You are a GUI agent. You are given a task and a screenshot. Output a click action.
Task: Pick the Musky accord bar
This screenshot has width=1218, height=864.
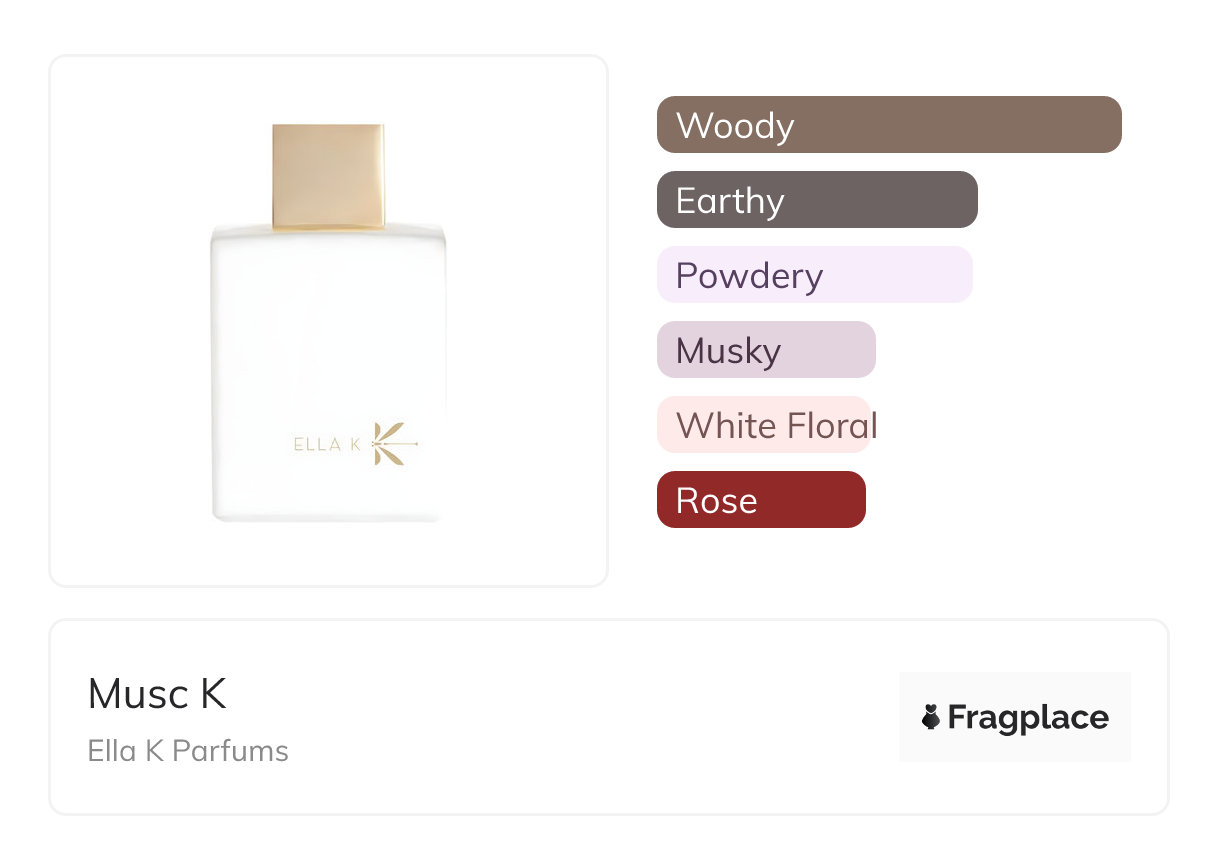click(x=765, y=350)
